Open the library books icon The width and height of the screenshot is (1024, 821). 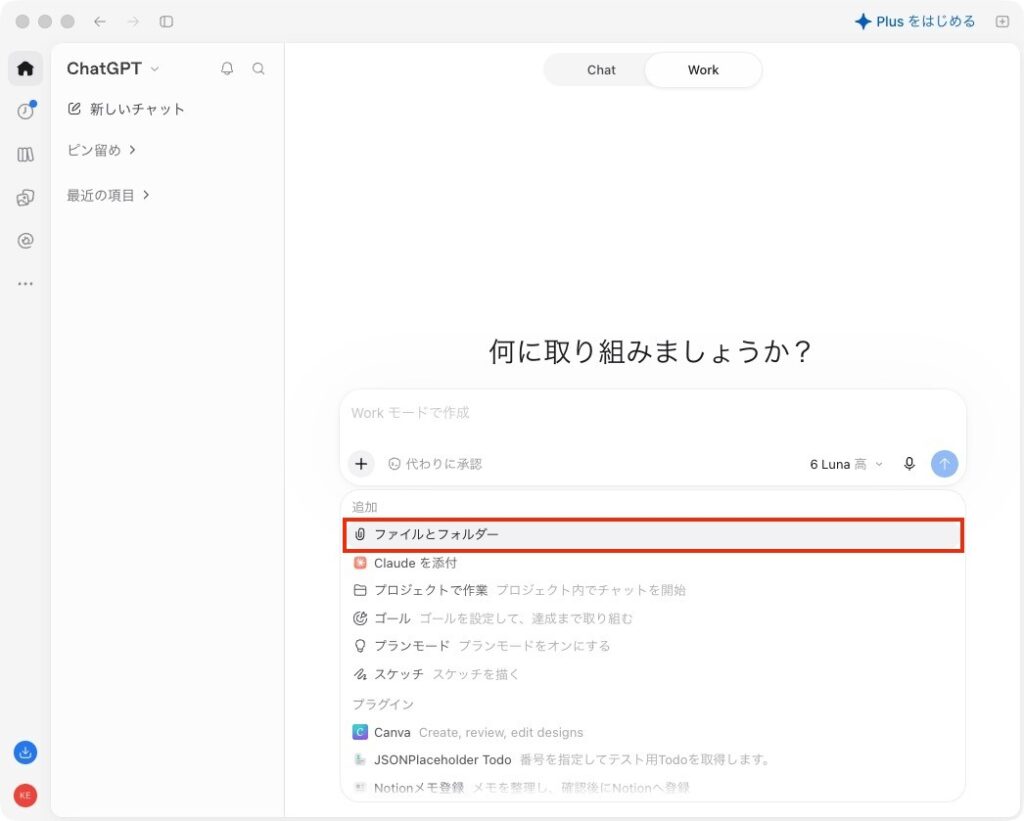(25, 154)
